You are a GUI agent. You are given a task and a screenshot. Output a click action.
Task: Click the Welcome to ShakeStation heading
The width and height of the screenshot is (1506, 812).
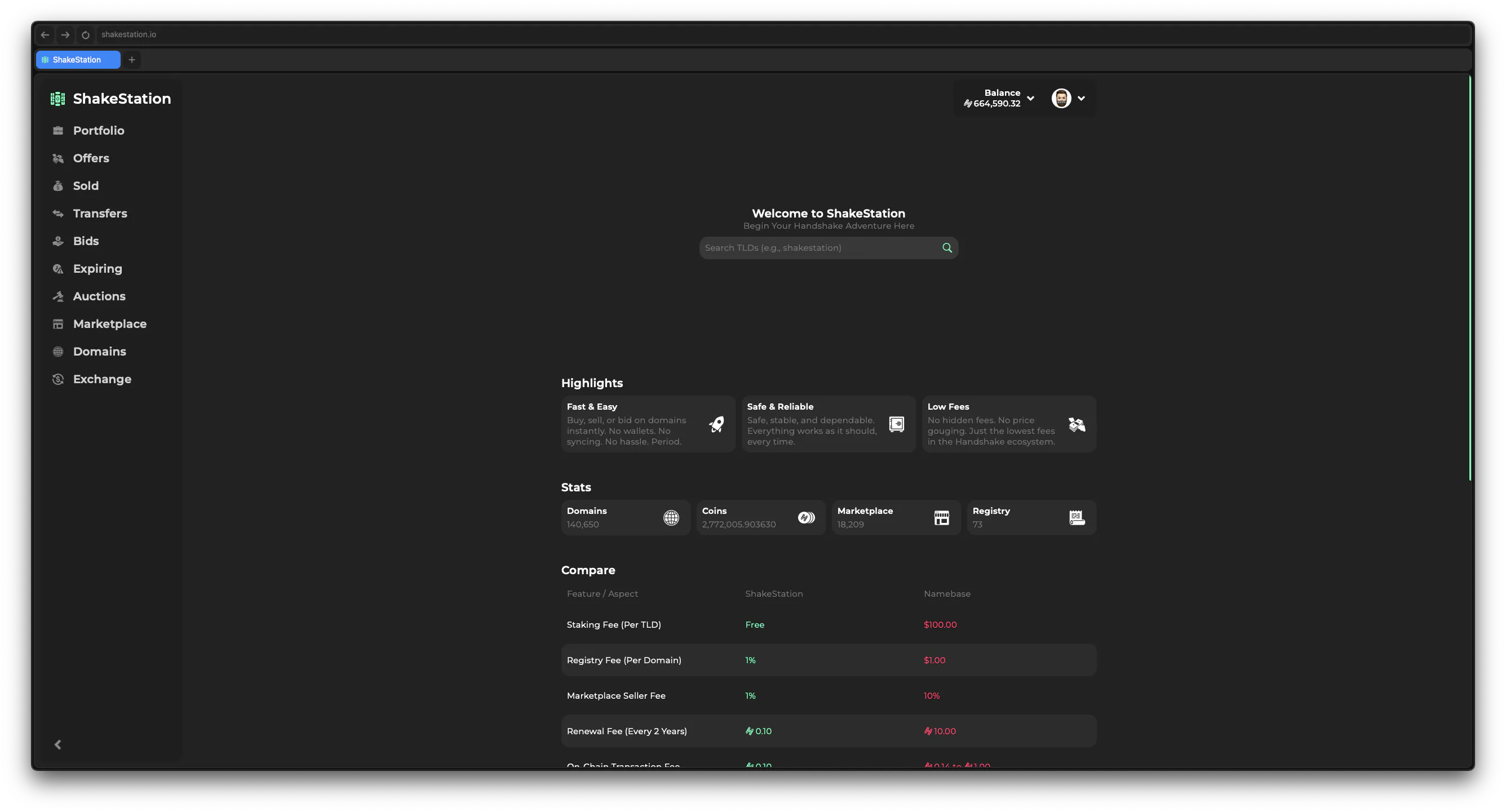coord(829,214)
